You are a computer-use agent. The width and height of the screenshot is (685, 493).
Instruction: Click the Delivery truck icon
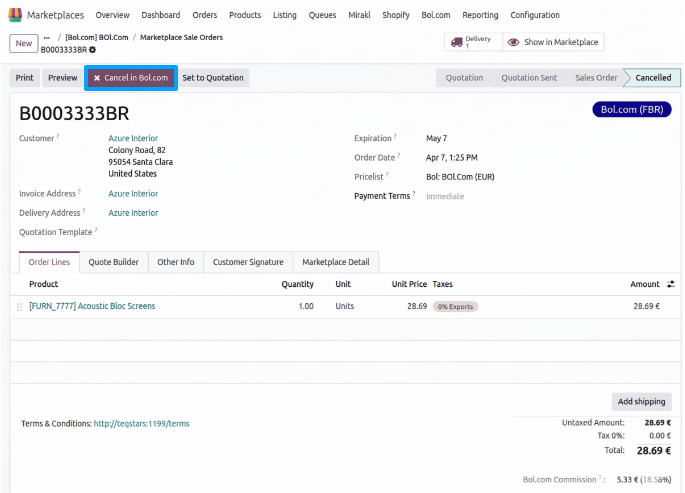pyautogui.click(x=457, y=42)
